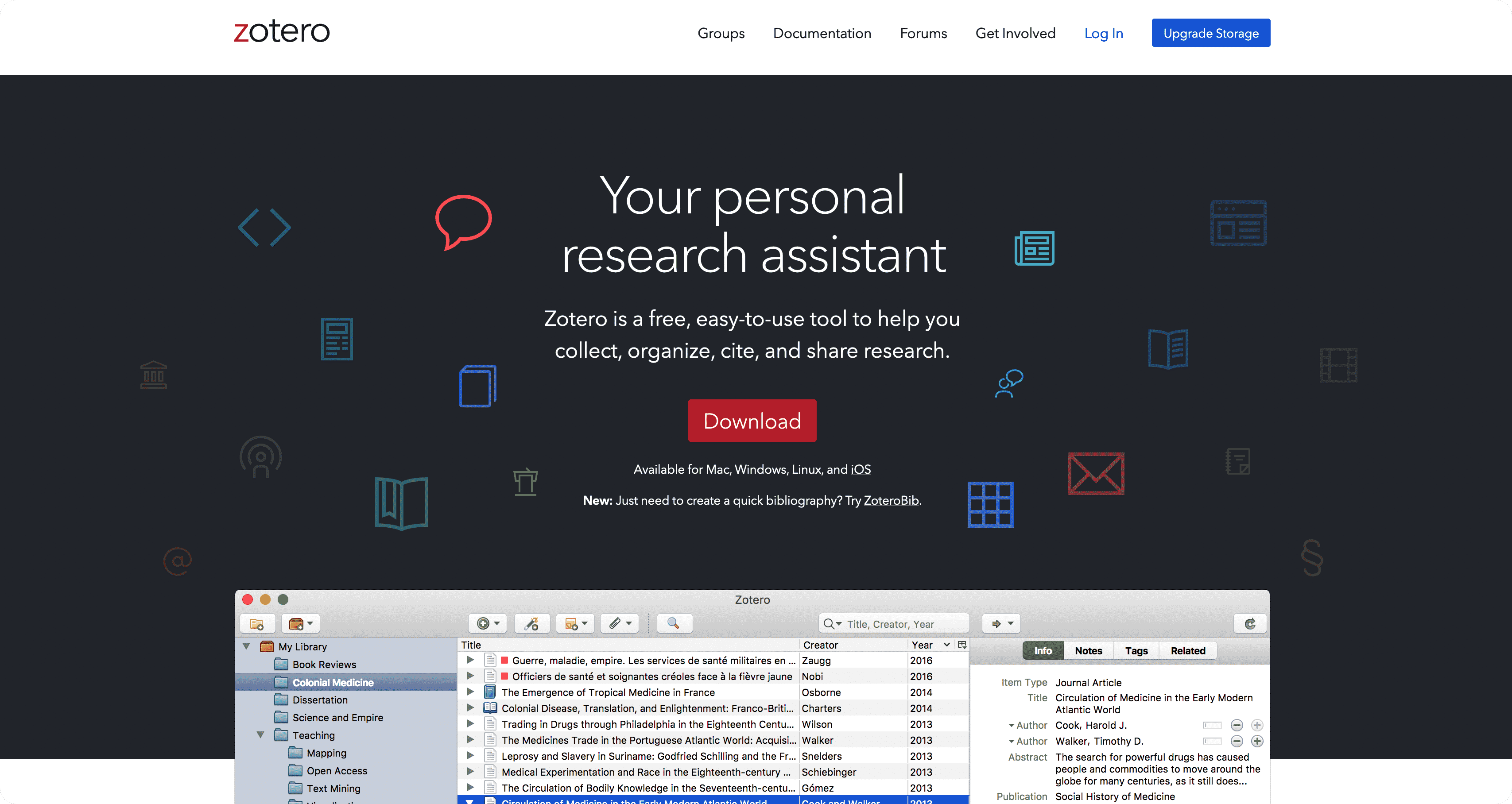Screen dimensions: 1512x804
Task: Click the 'Journal Article' item type value
Action: click(x=1088, y=683)
